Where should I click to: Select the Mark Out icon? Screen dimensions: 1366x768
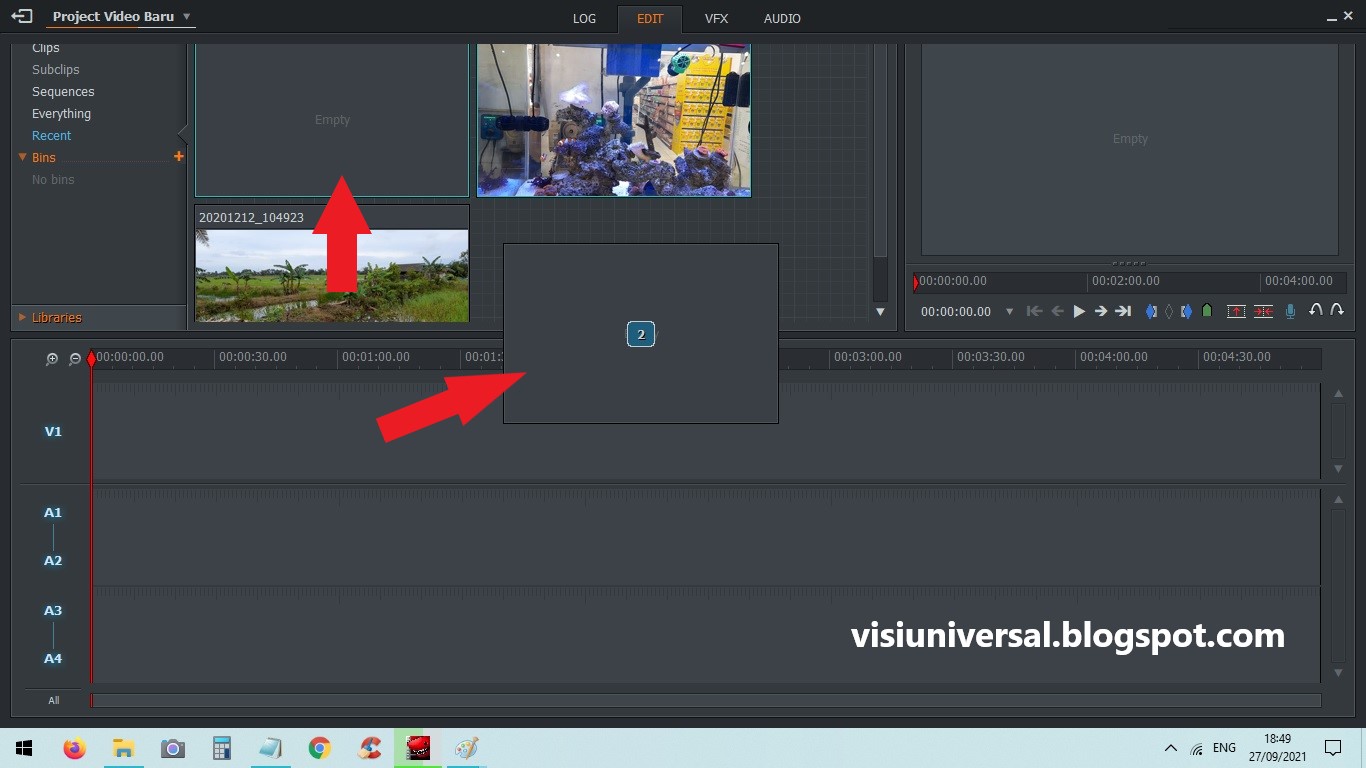coord(1185,310)
